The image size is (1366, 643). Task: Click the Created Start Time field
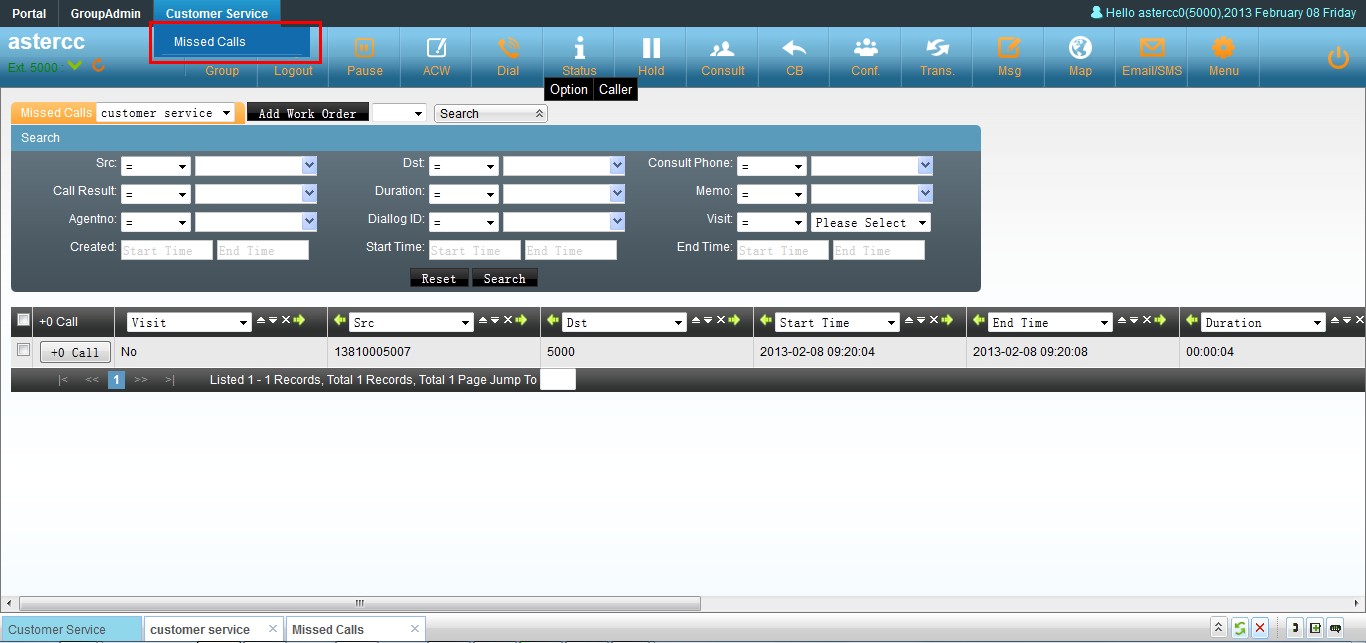point(166,251)
